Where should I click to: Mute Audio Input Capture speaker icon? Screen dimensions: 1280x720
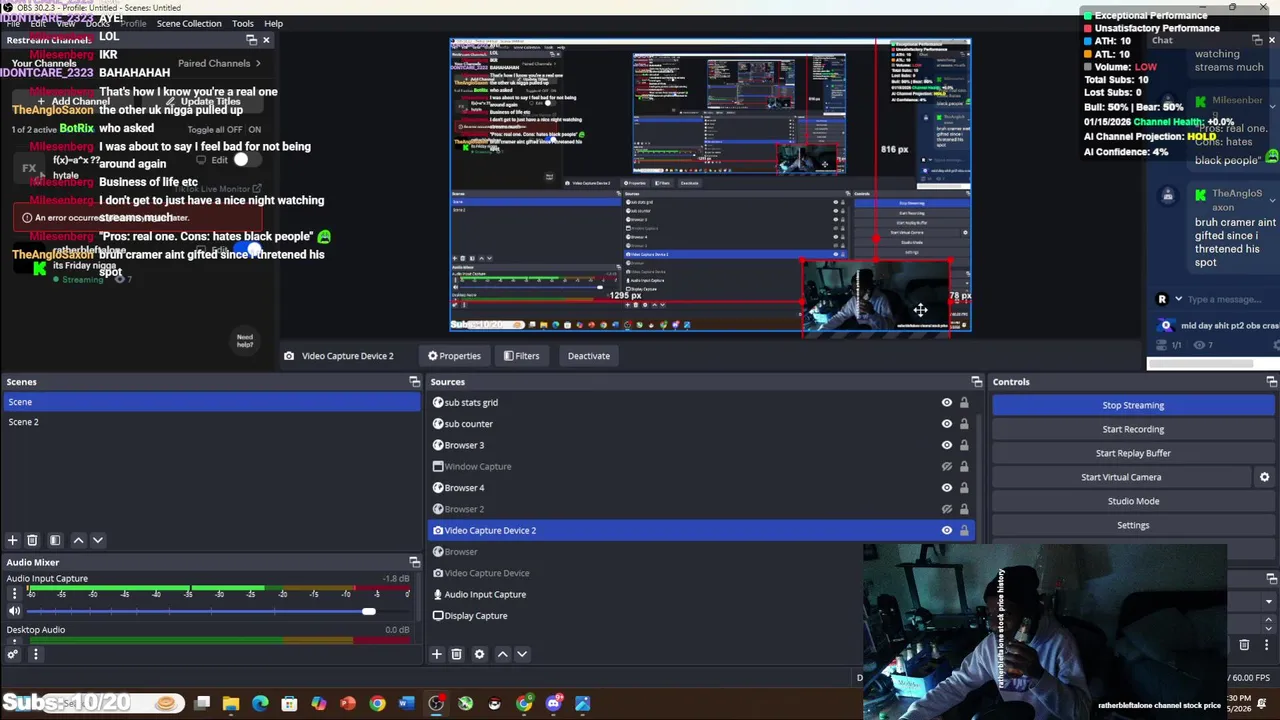coord(14,611)
